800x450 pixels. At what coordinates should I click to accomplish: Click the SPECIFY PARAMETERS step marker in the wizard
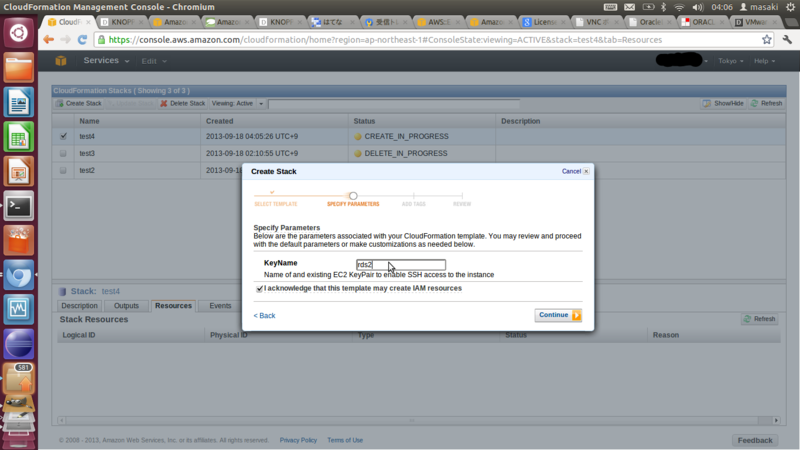pyautogui.click(x=353, y=196)
